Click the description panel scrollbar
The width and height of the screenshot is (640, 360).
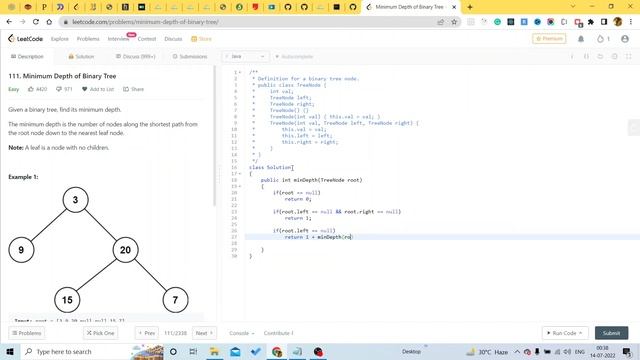tap(214, 137)
